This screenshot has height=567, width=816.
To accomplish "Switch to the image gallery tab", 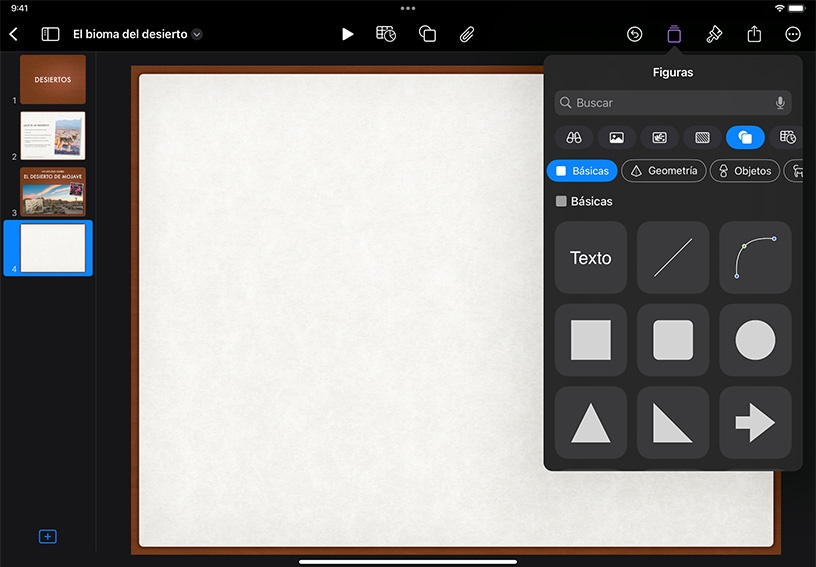I will tap(659, 138).
